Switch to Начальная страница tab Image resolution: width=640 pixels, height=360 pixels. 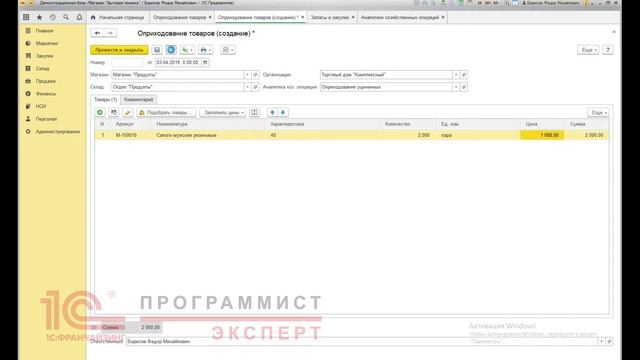pyautogui.click(x=118, y=17)
